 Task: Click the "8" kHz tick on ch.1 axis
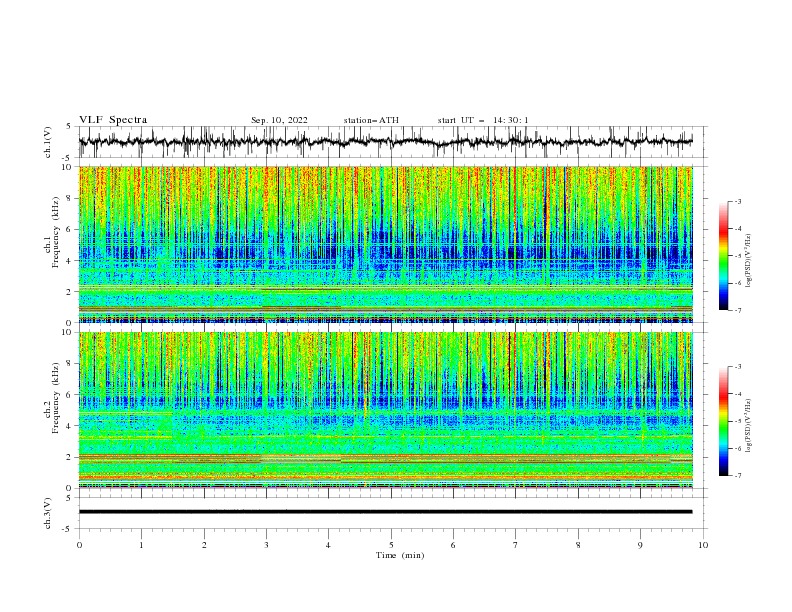71,198
